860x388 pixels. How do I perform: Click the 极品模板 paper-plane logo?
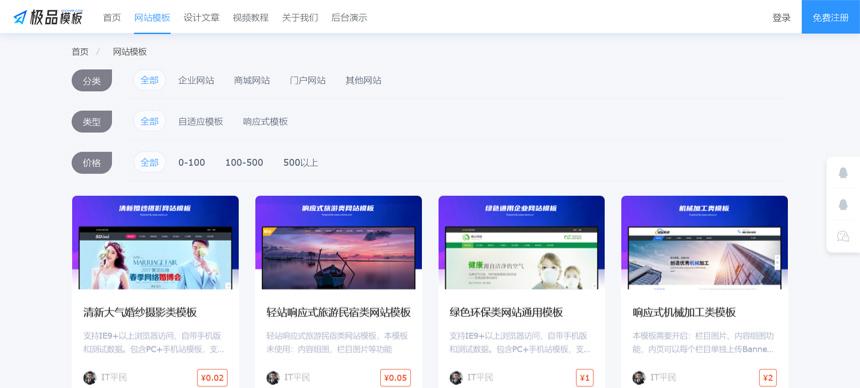(48, 17)
